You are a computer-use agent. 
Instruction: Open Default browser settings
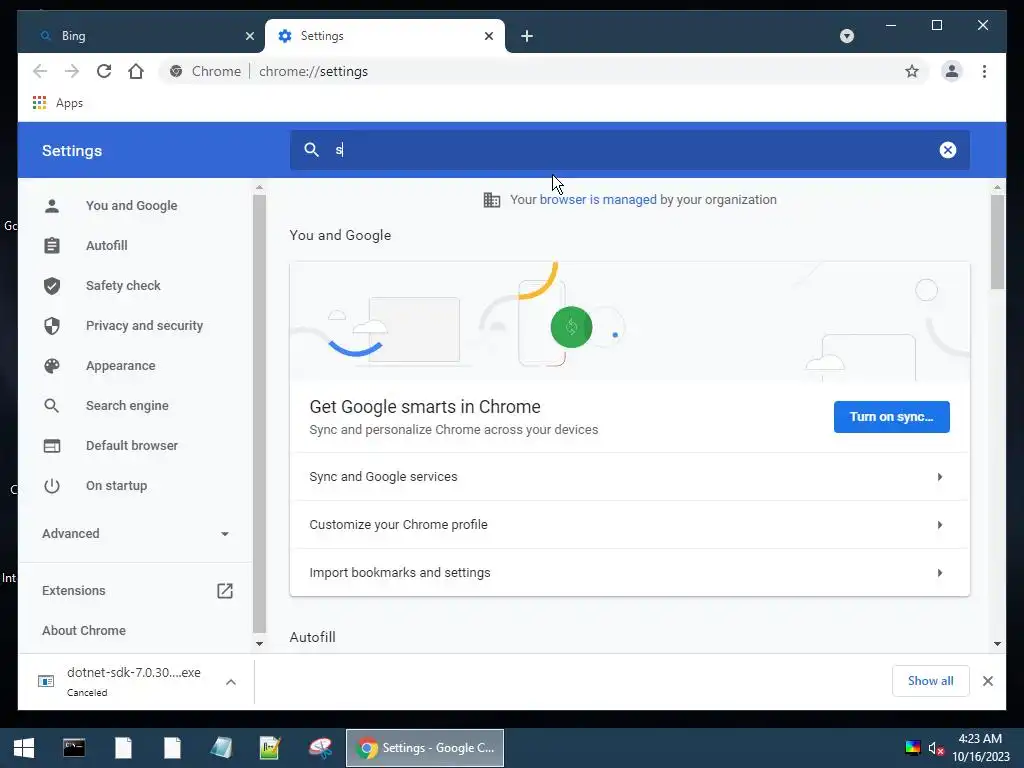(131, 445)
